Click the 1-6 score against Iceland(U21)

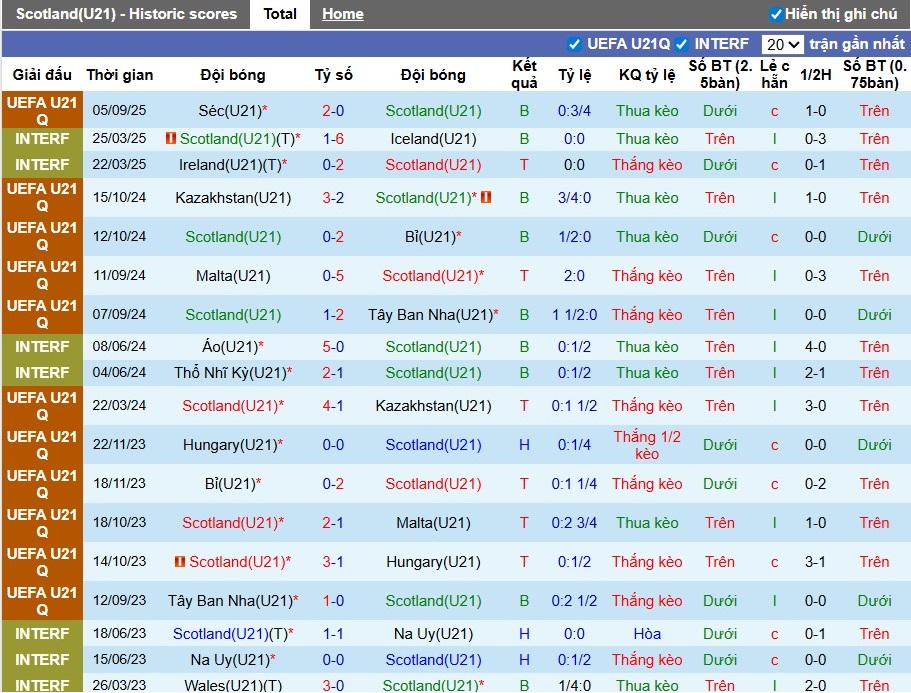(x=333, y=139)
